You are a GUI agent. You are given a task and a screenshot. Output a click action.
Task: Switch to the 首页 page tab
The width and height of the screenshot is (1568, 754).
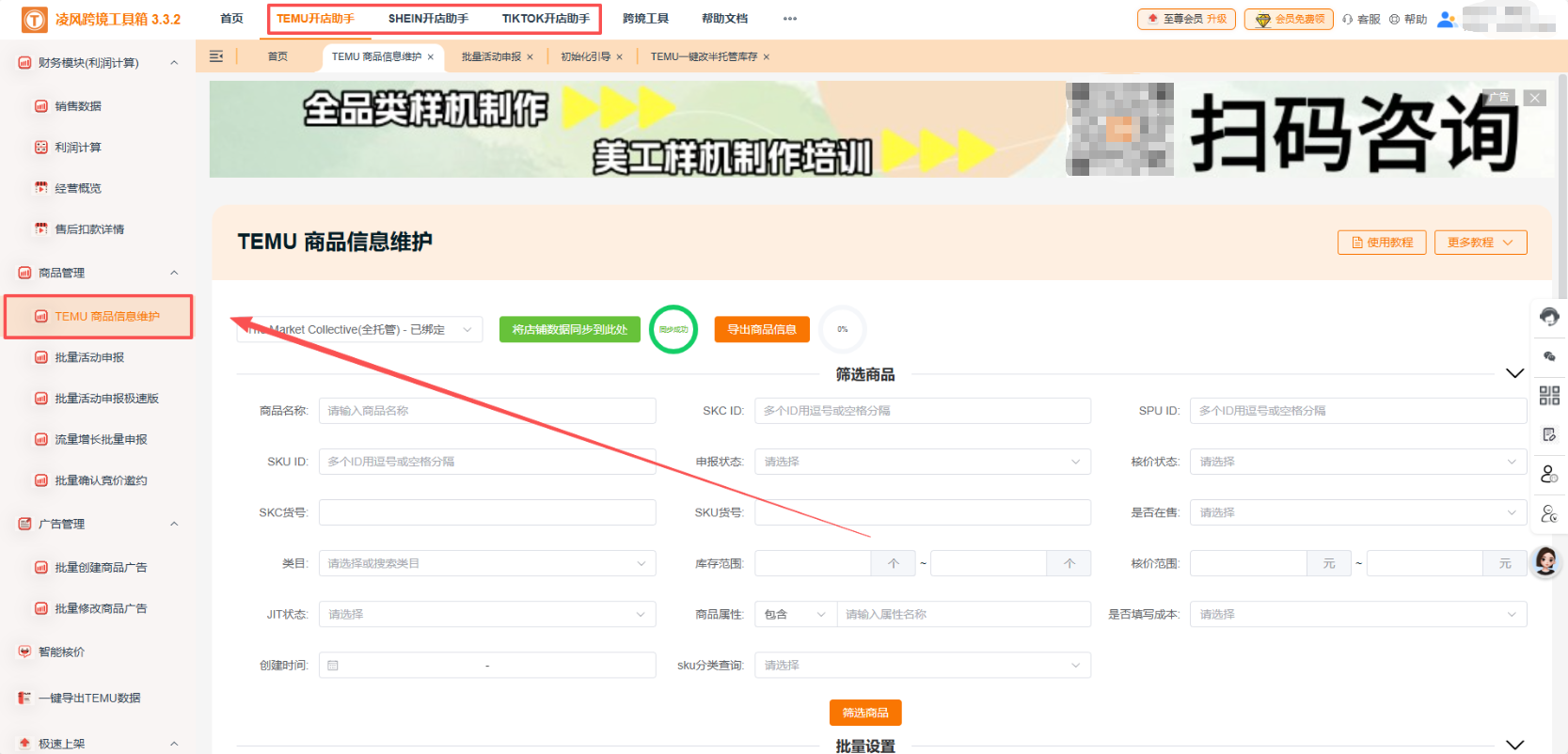(277, 56)
